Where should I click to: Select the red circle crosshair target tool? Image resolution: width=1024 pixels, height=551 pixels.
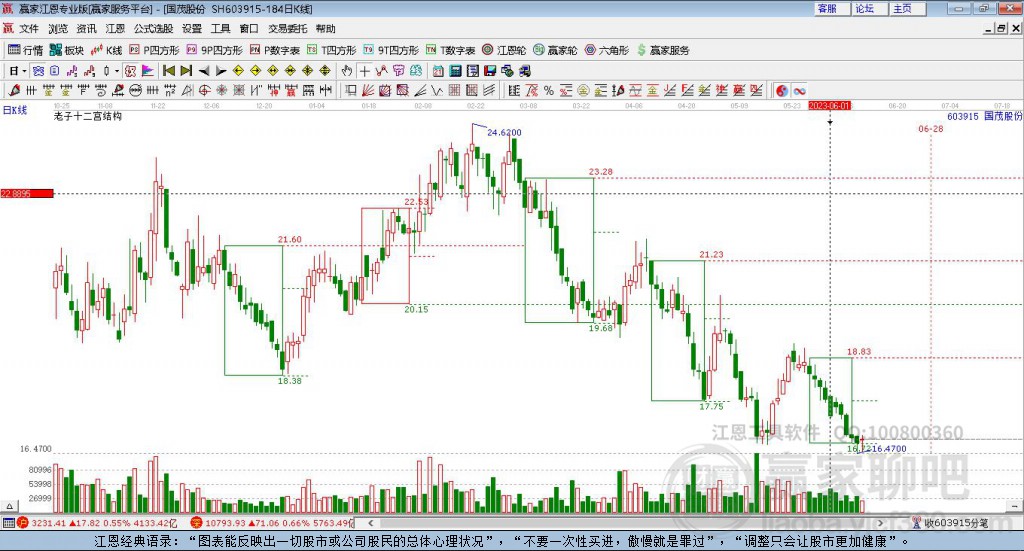(204, 91)
